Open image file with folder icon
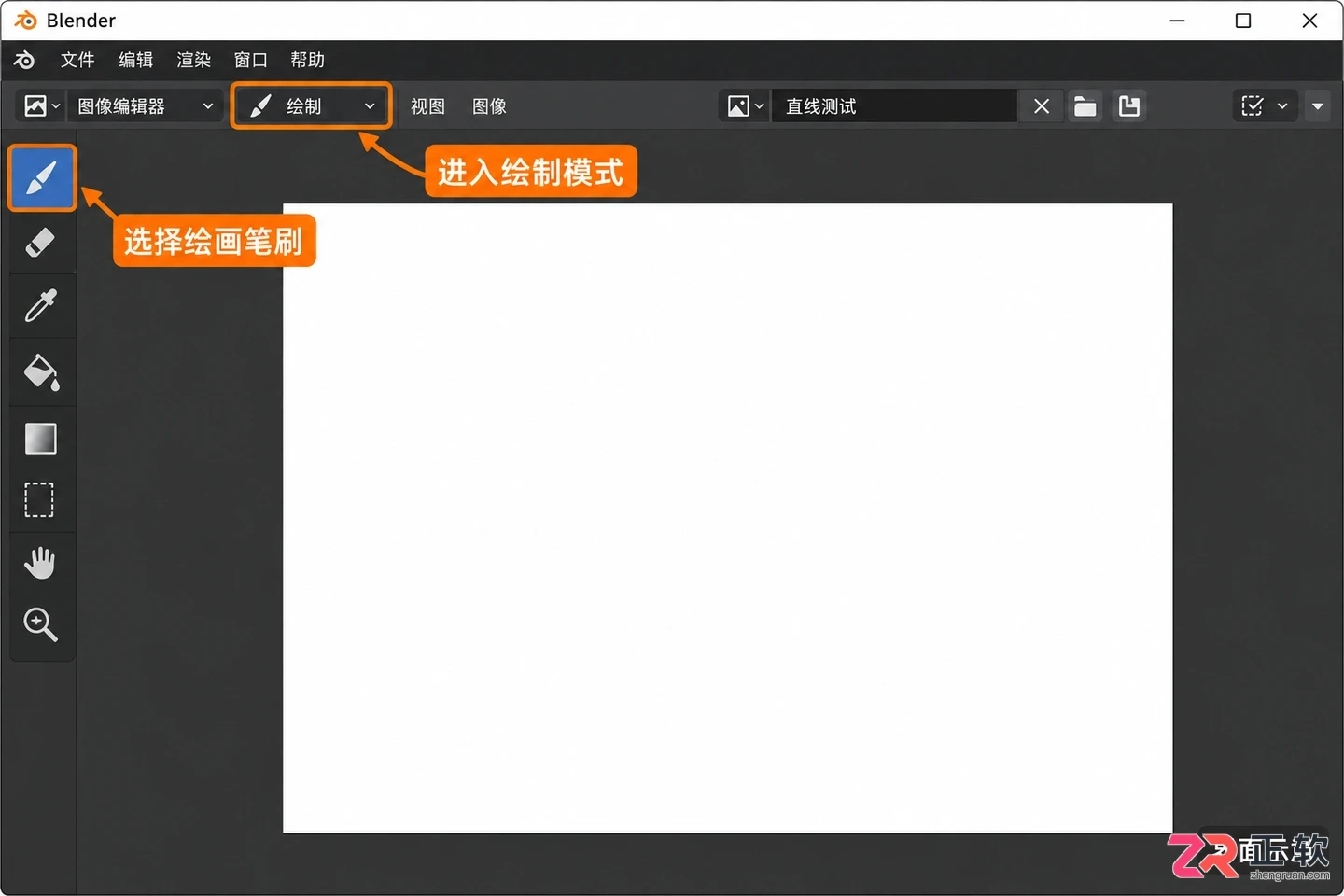1344x896 pixels. click(x=1085, y=106)
